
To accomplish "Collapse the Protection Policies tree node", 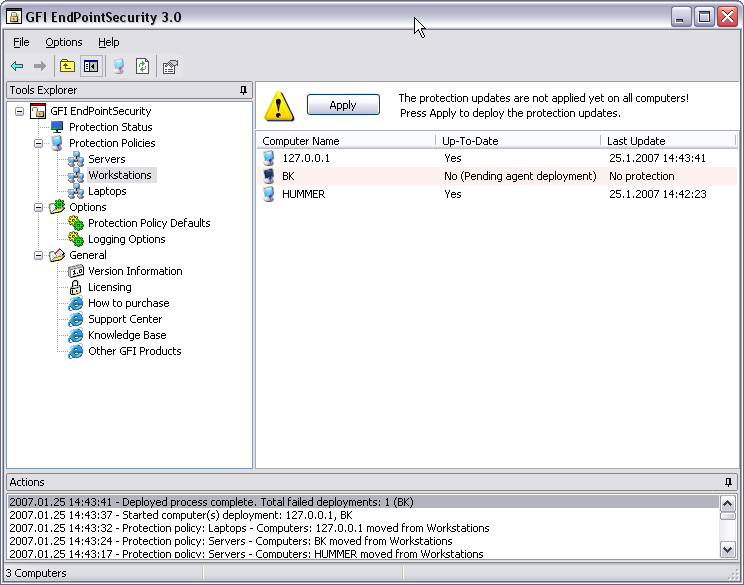I will pyautogui.click(x=39, y=143).
